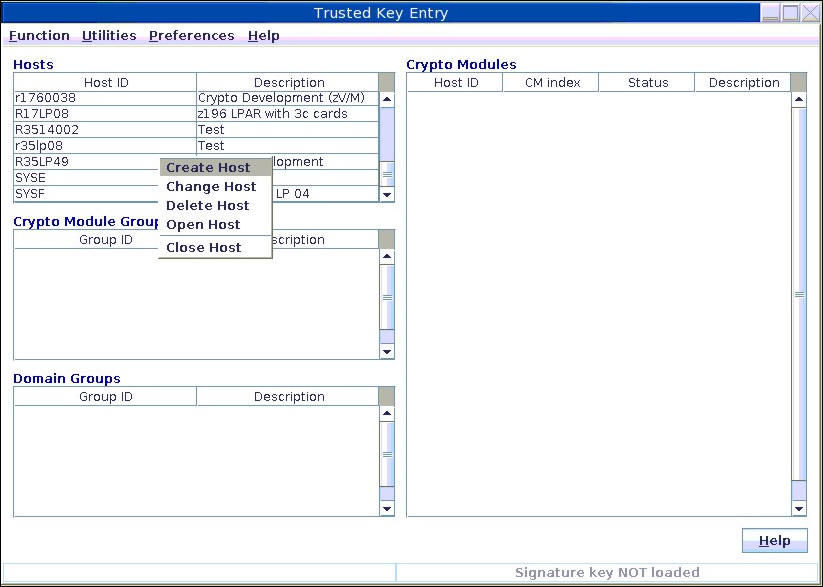823x587 pixels.
Task: Click Description header in Hosts table
Action: pyautogui.click(x=288, y=82)
